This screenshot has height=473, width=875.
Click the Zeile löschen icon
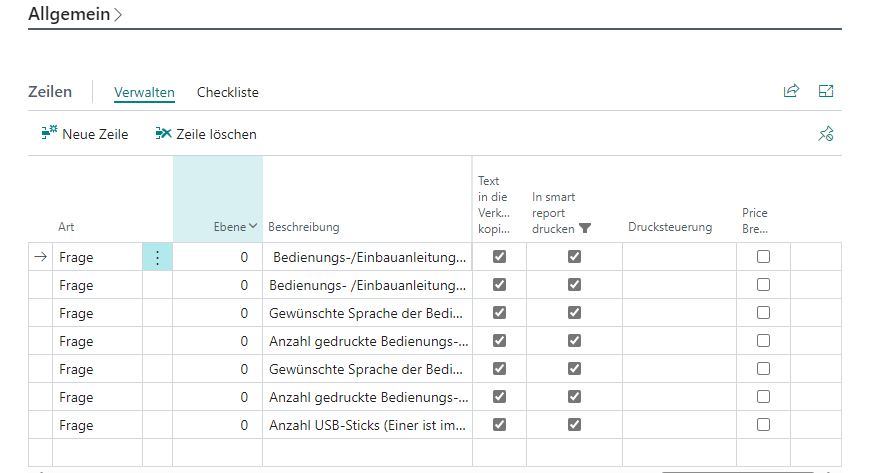click(x=163, y=133)
